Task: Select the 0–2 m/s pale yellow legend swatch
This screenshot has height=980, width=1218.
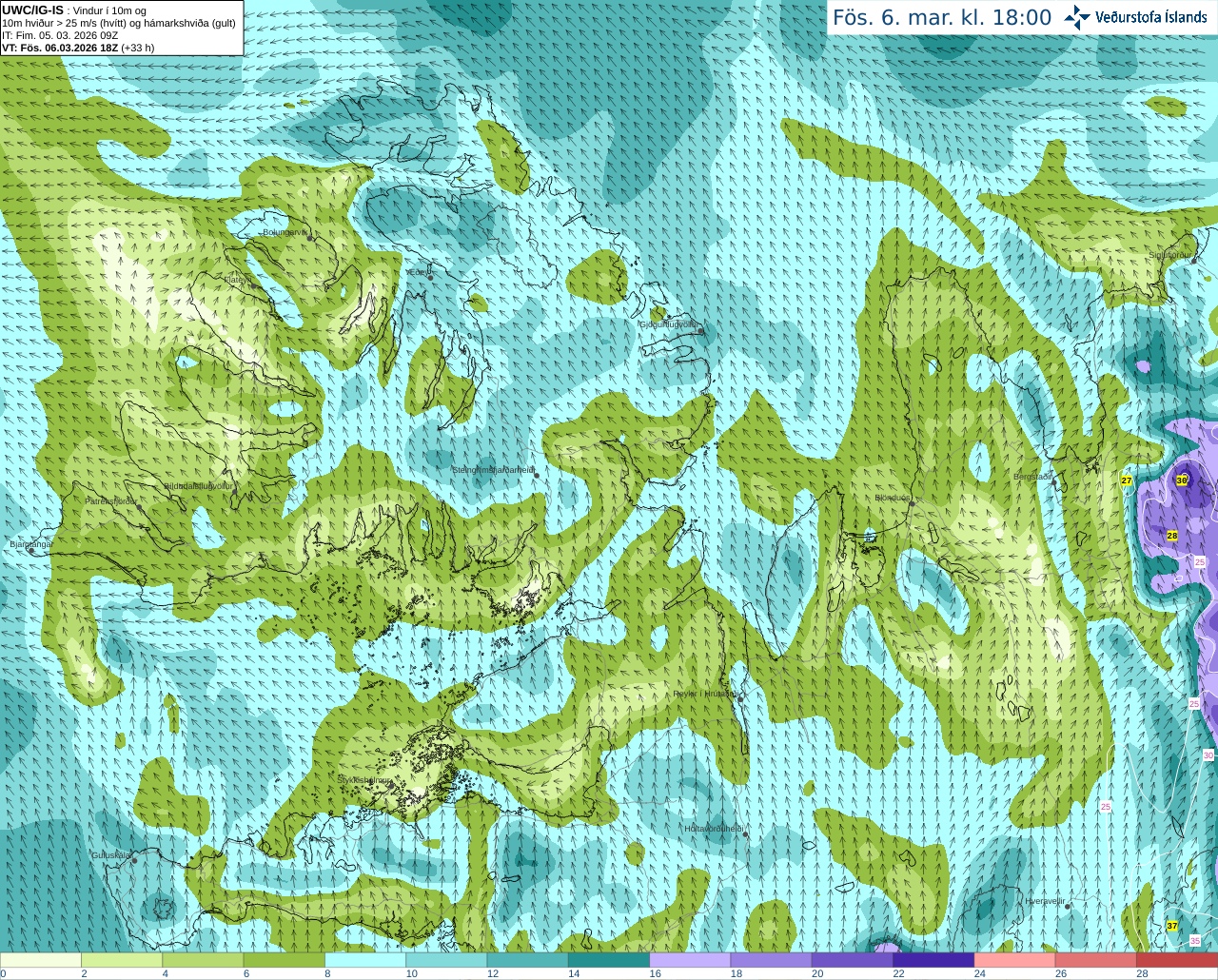Action: [x=41, y=960]
